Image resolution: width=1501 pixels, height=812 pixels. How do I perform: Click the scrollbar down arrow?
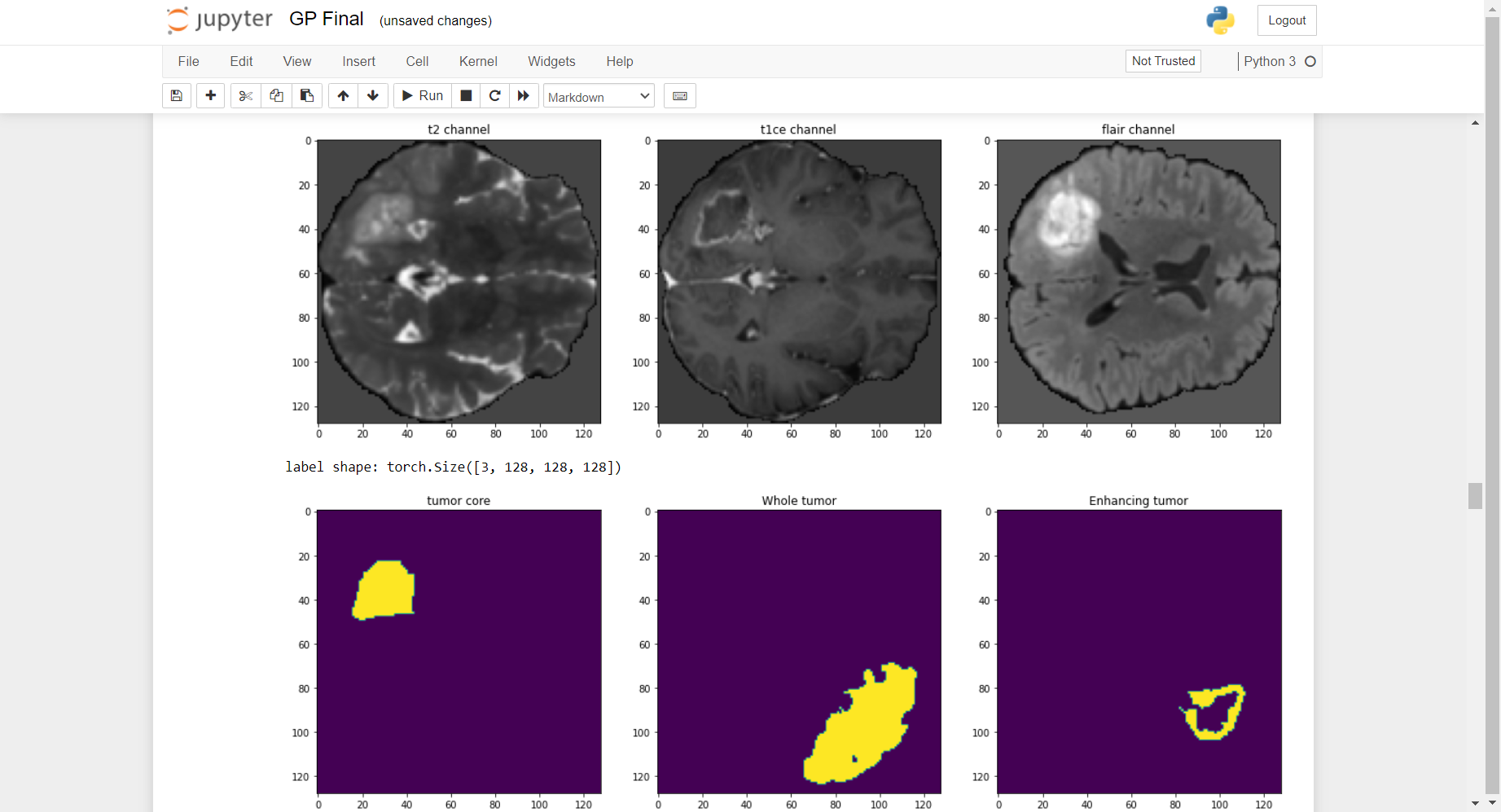pos(1475,803)
